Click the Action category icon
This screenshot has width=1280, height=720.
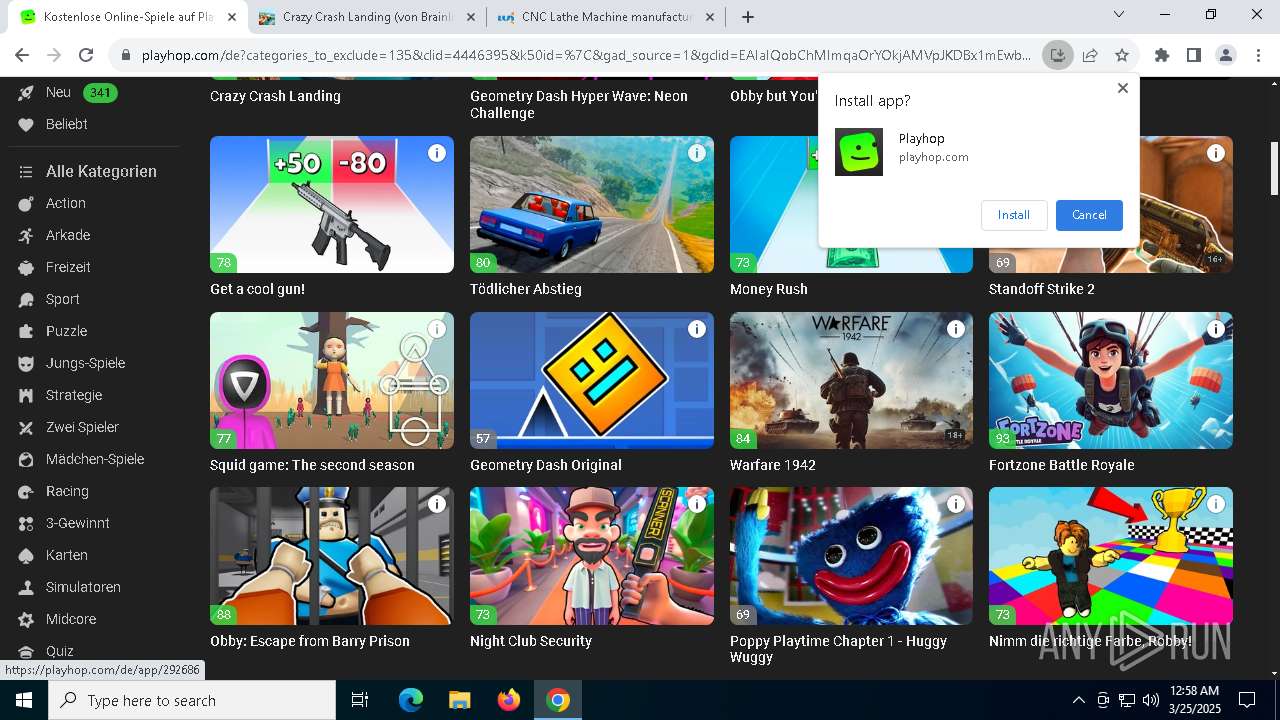click(26, 203)
